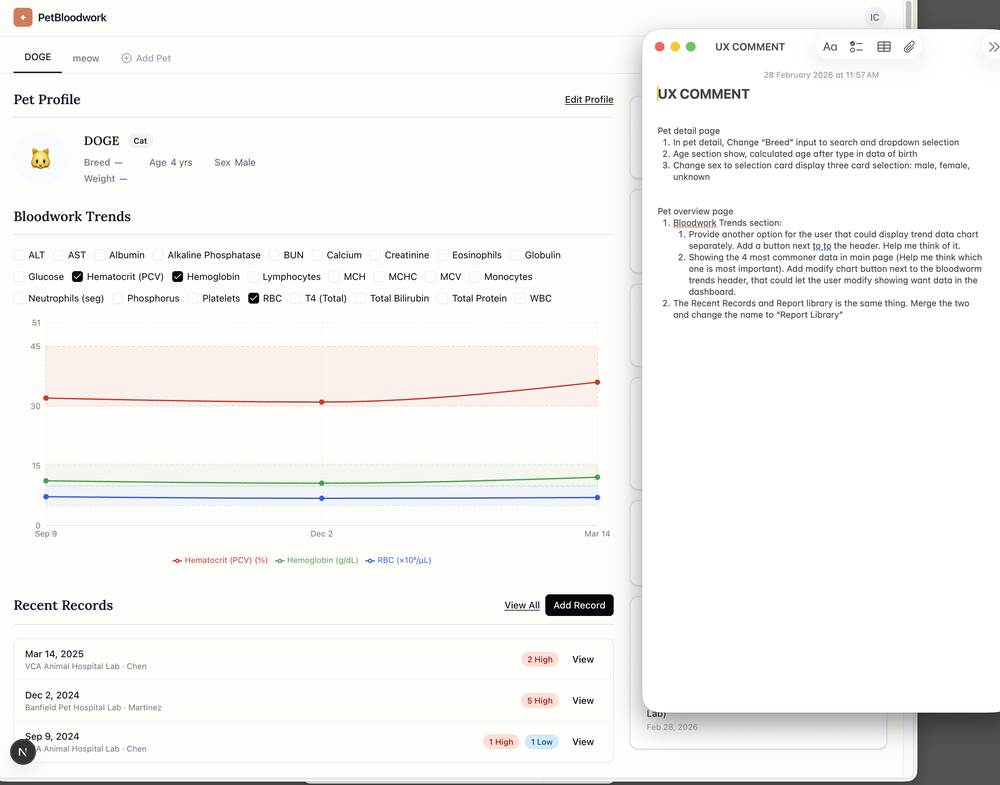Enable the AST checkbox

(x=59, y=255)
